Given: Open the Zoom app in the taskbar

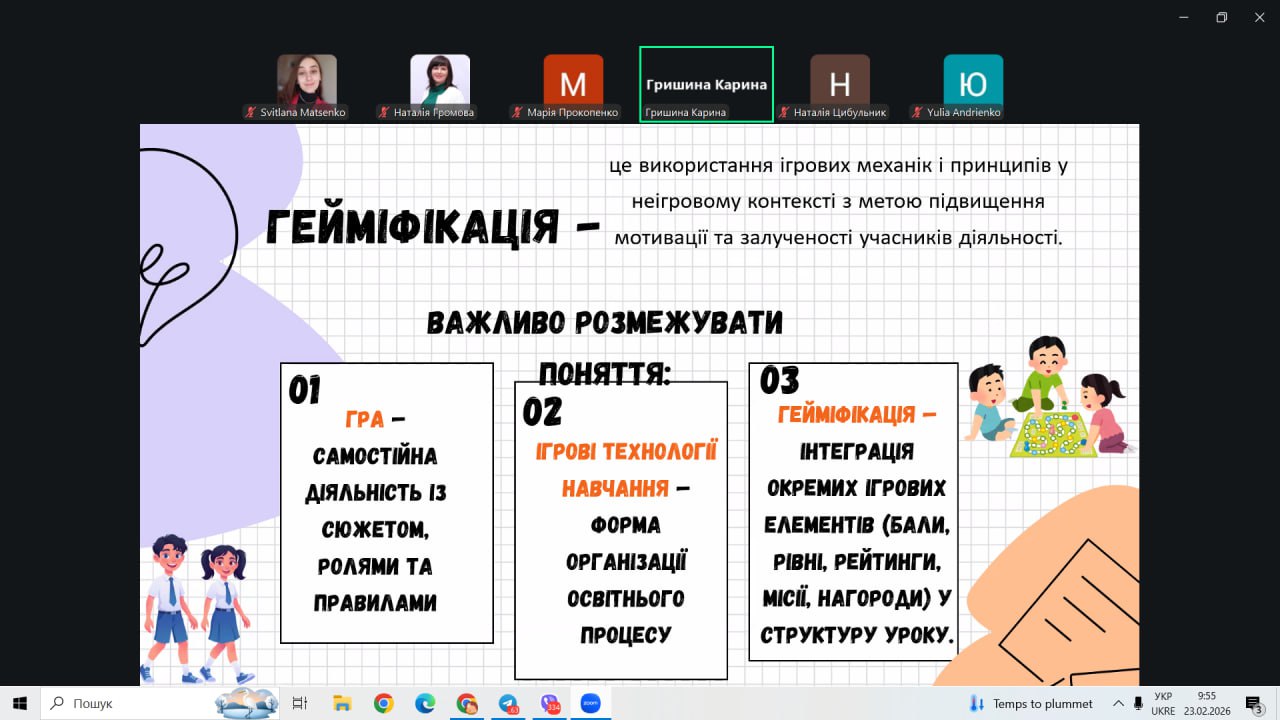Looking at the screenshot, I should coord(590,703).
